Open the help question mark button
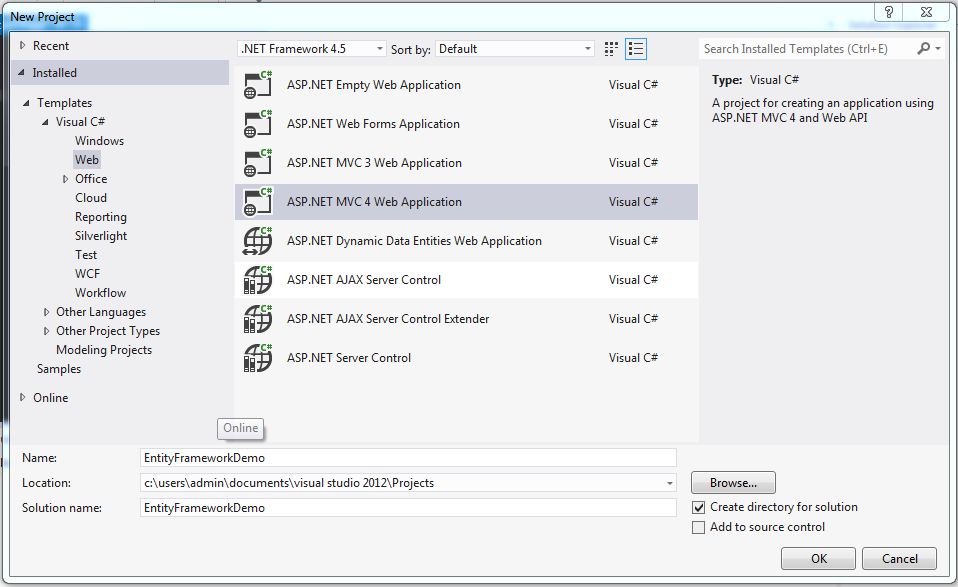Image resolution: width=958 pixels, height=587 pixels. pyautogui.click(x=889, y=12)
